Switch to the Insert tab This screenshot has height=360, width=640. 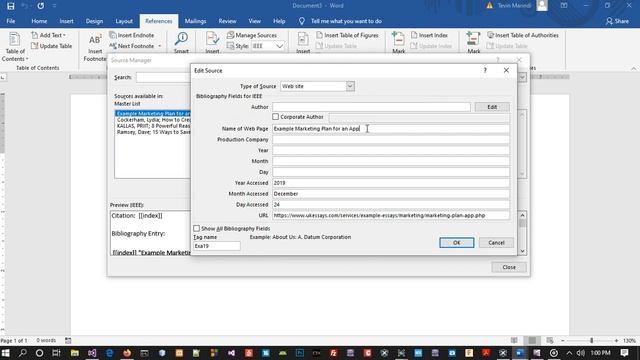pyautogui.click(x=67, y=21)
